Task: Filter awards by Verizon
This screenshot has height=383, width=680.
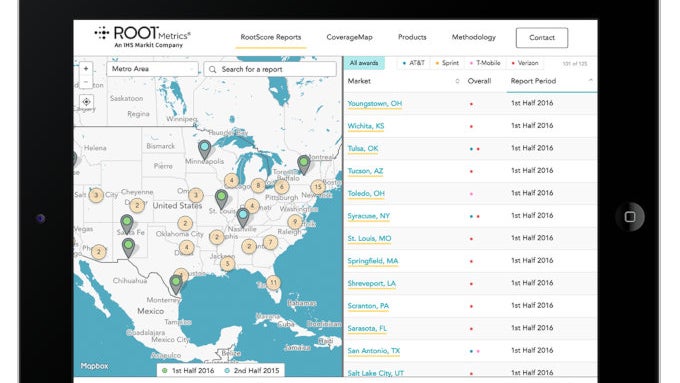Action: [525, 63]
